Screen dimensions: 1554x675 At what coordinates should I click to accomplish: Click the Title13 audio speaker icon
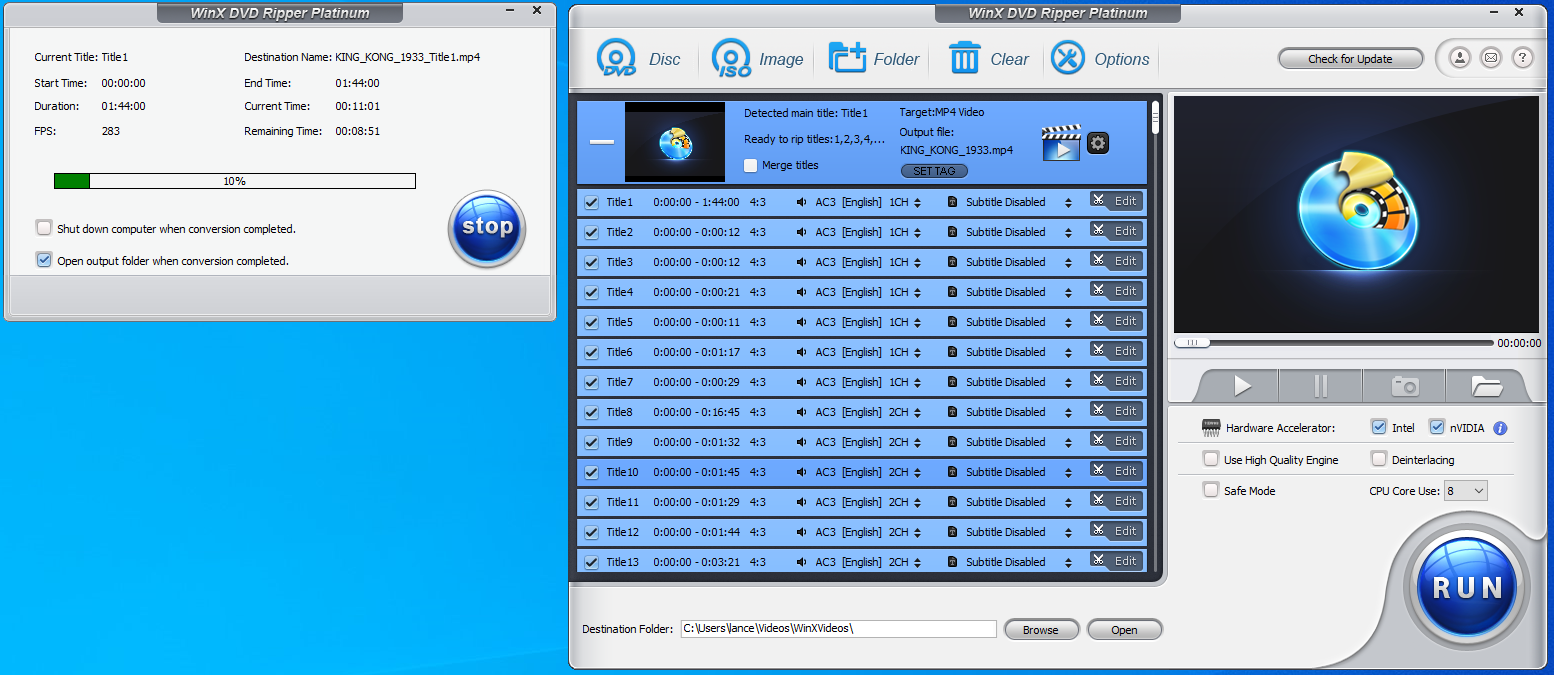(x=802, y=562)
